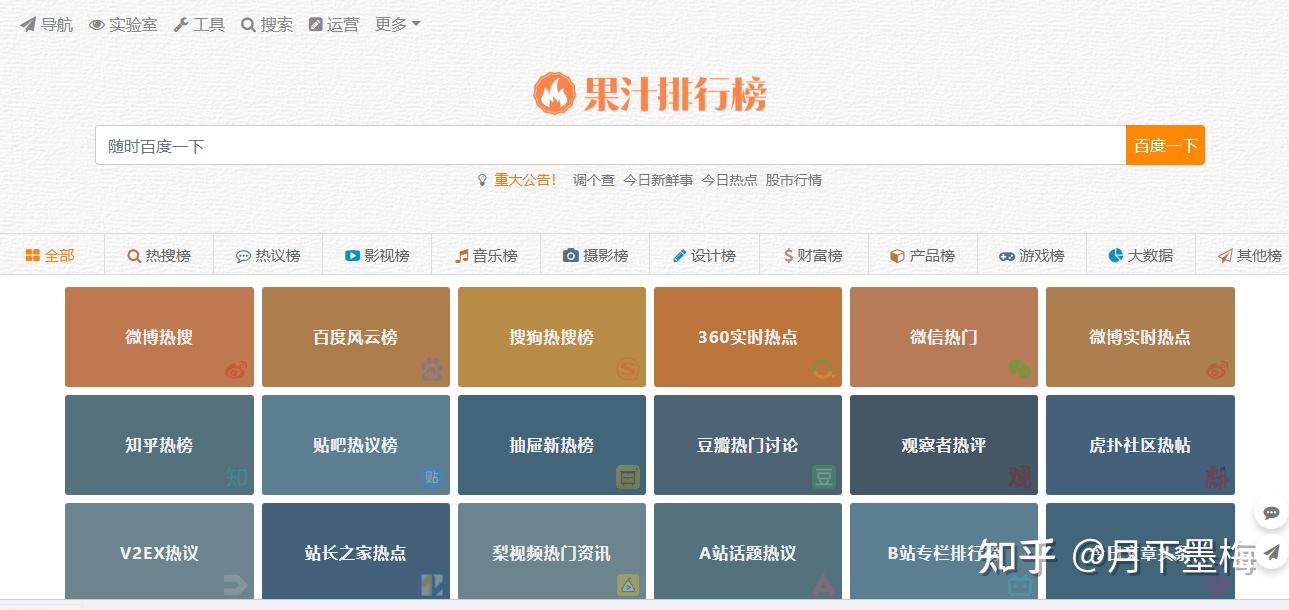Switch to the 热议榜 tab
The width and height of the screenshot is (1289, 610).
point(268,255)
